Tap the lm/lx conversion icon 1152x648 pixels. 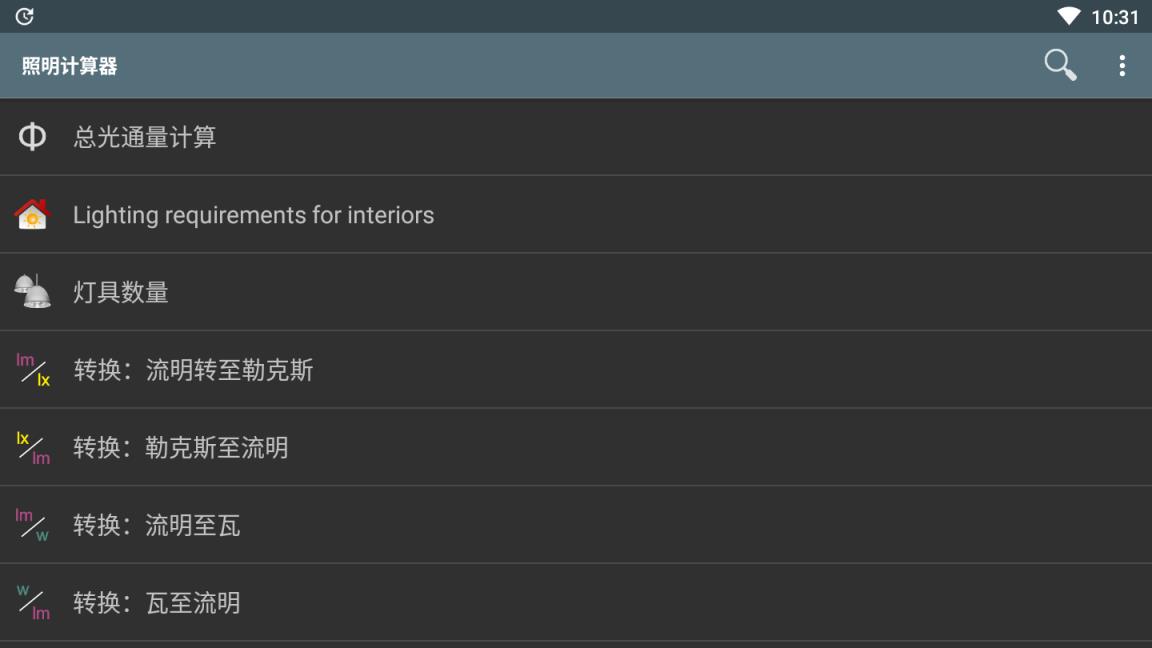[x=32, y=370]
